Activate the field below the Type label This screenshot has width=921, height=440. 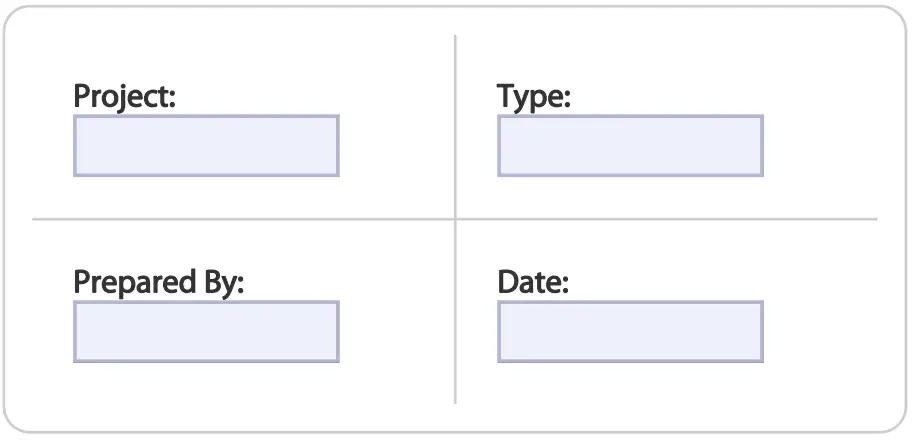[630, 146]
